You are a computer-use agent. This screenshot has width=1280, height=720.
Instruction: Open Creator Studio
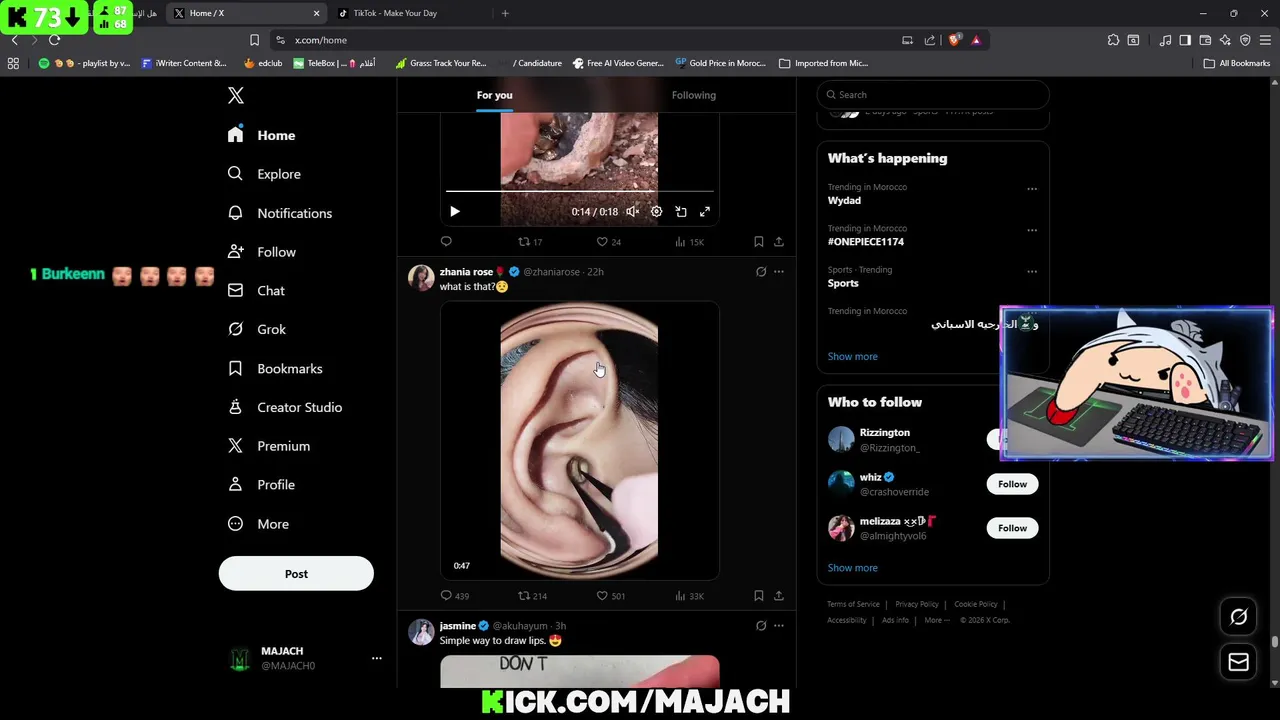click(x=285, y=407)
